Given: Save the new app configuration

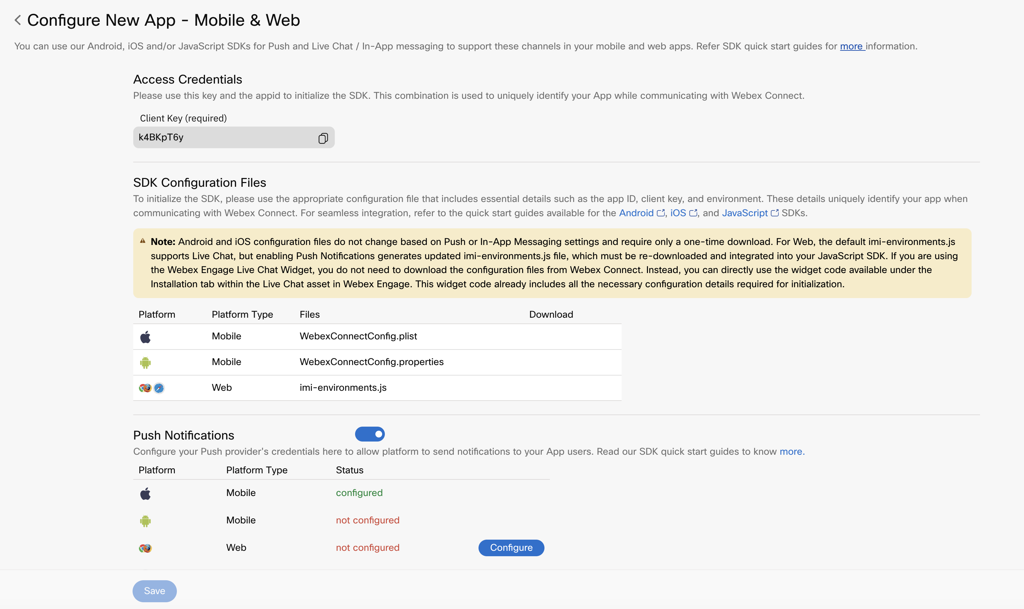Looking at the screenshot, I should (154, 591).
